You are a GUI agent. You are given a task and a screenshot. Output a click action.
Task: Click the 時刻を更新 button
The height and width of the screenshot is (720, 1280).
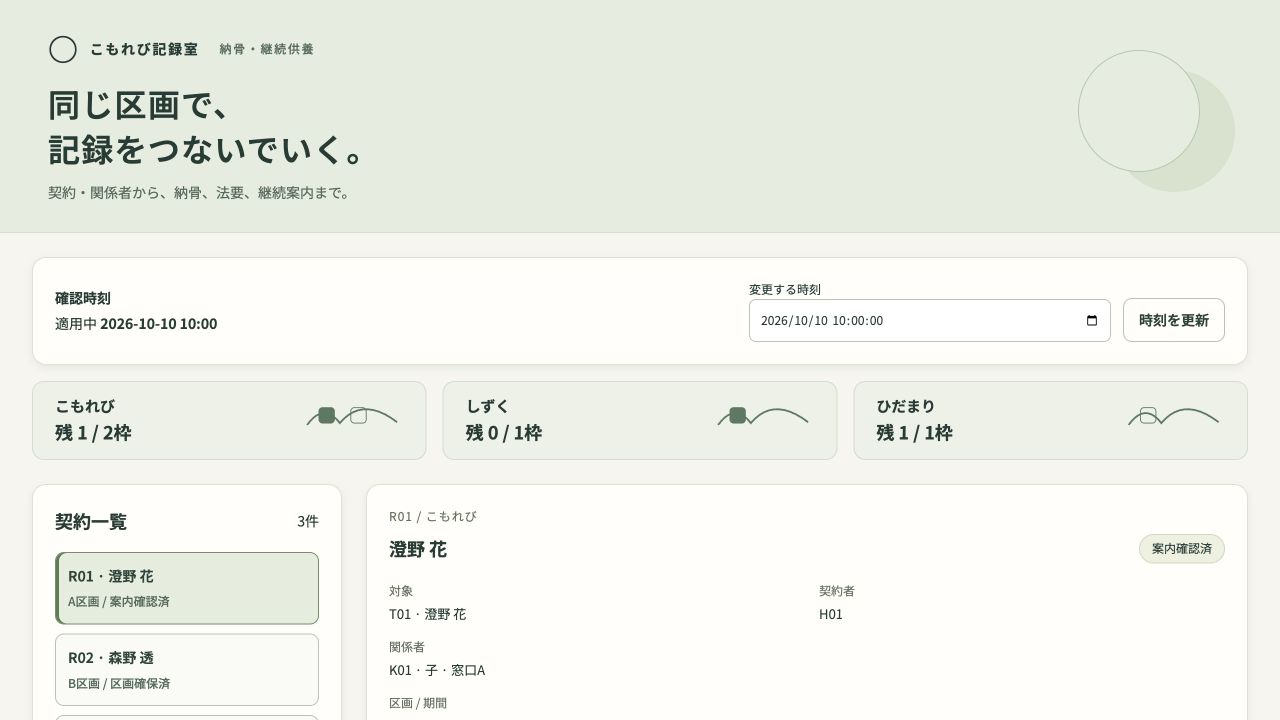tap(1174, 320)
